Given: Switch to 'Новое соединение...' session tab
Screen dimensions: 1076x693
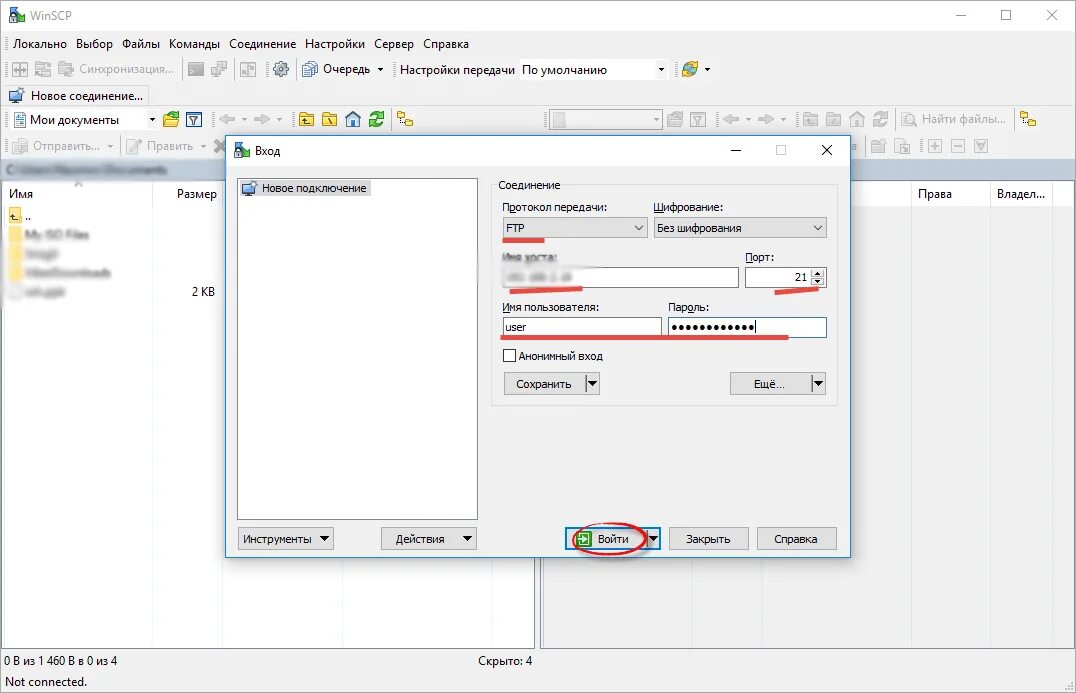Looking at the screenshot, I should (x=76, y=95).
